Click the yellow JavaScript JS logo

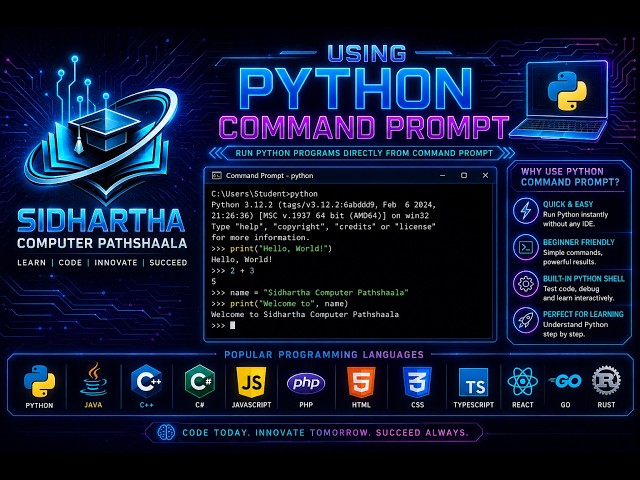[x=251, y=382]
